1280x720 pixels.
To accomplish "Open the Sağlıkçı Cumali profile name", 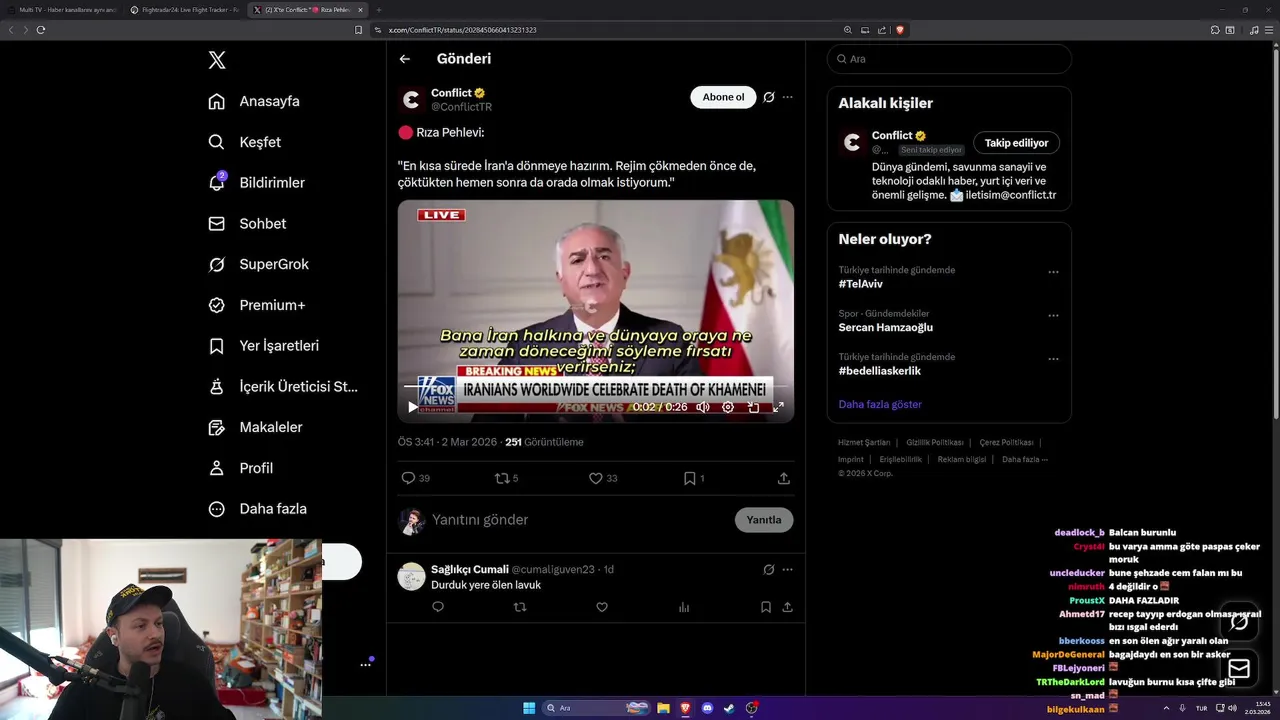I will tap(470, 569).
